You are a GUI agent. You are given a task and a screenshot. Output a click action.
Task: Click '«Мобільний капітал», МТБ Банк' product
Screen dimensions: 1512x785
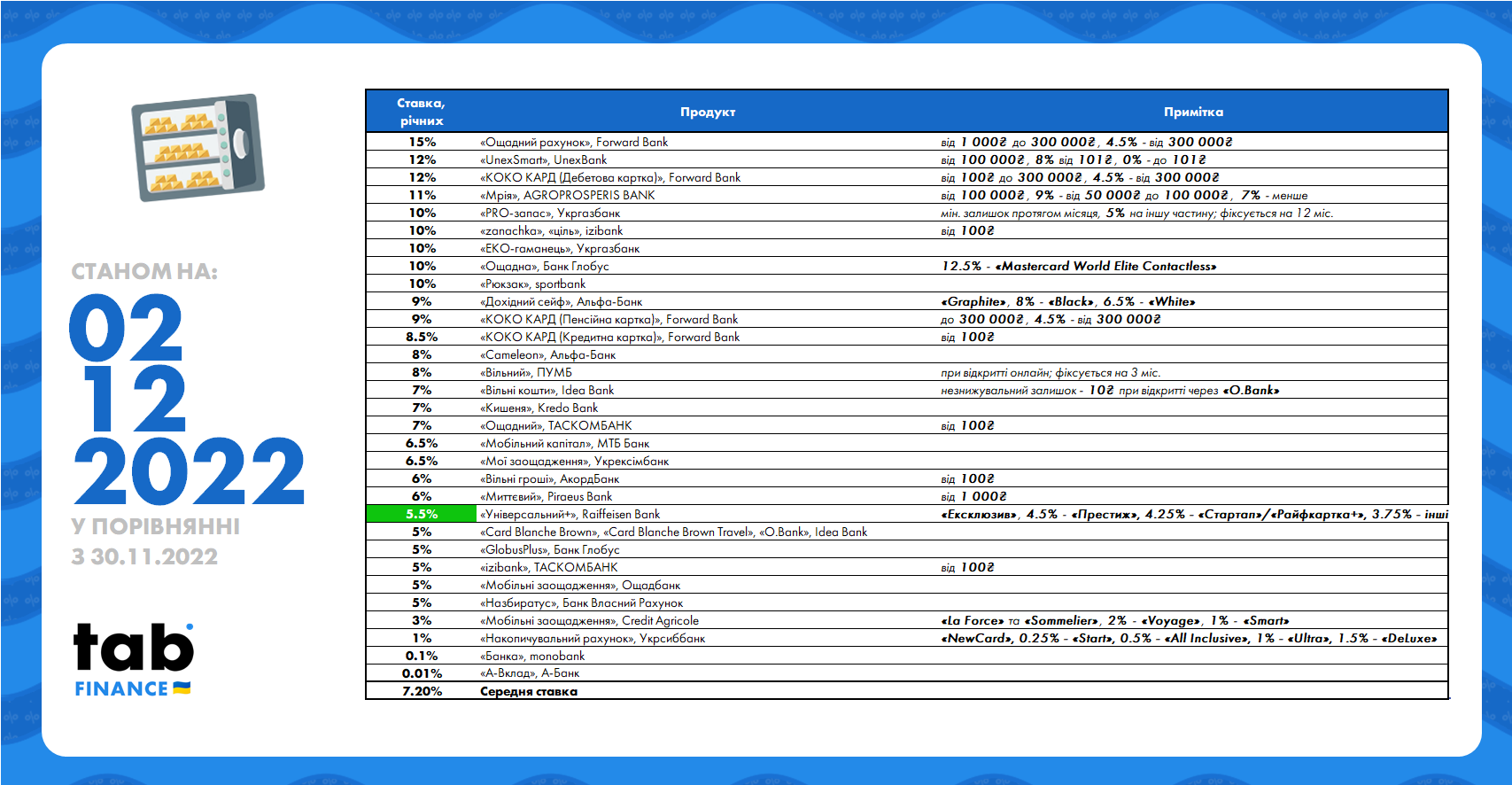pos(564,443)
